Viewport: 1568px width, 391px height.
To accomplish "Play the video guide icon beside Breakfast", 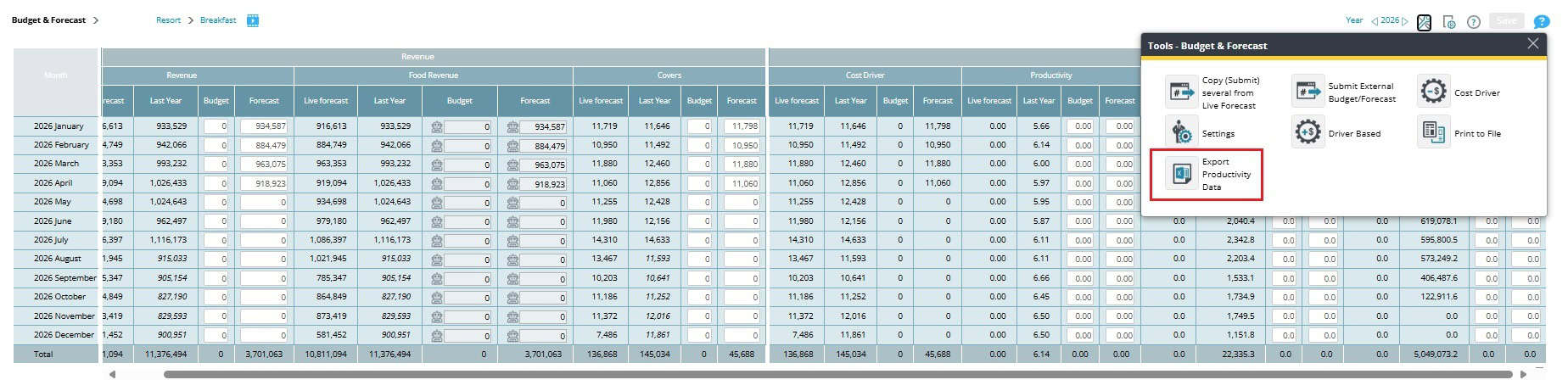I will [253, 20].
